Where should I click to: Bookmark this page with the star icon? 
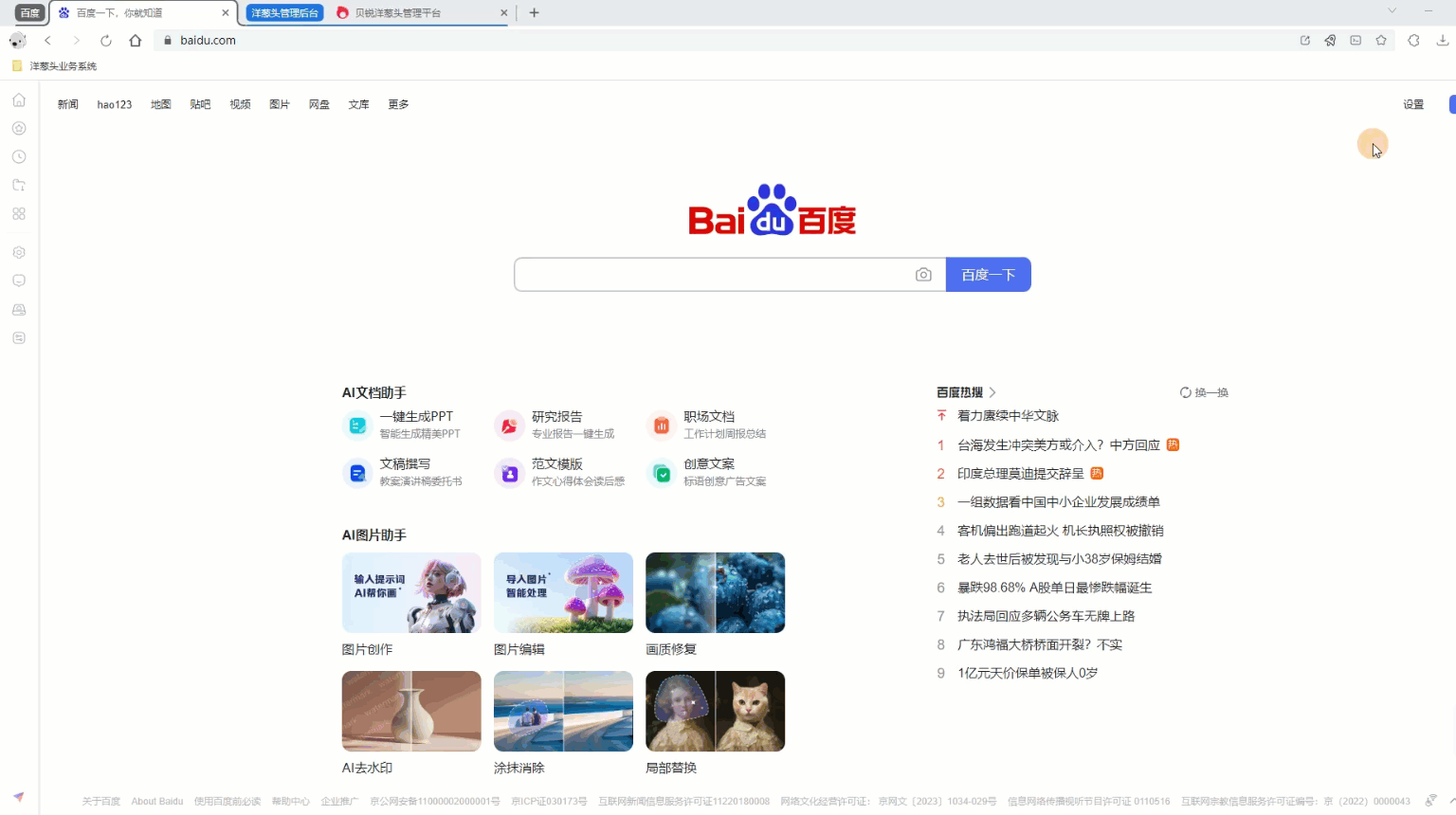tap(1381, 40)
